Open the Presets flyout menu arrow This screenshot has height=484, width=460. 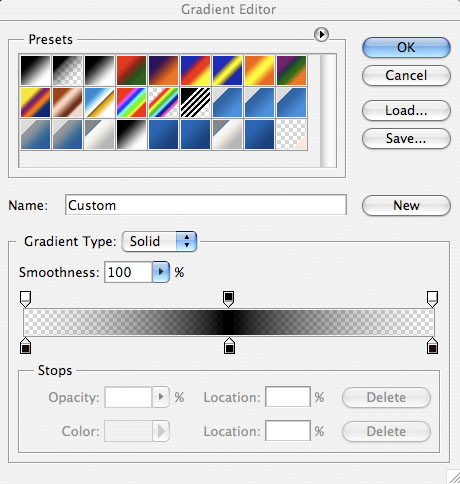pos(321,35)
